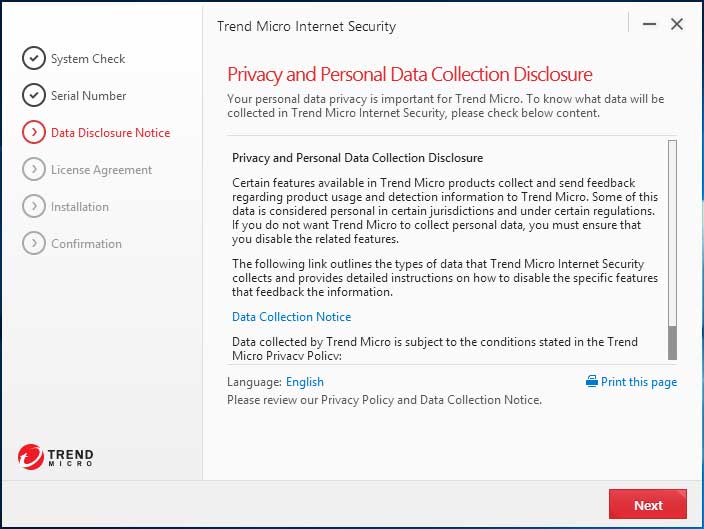The image size is (704, 529).
Task: Click the License Agreement step arrow icon
Action: [34, 169]
